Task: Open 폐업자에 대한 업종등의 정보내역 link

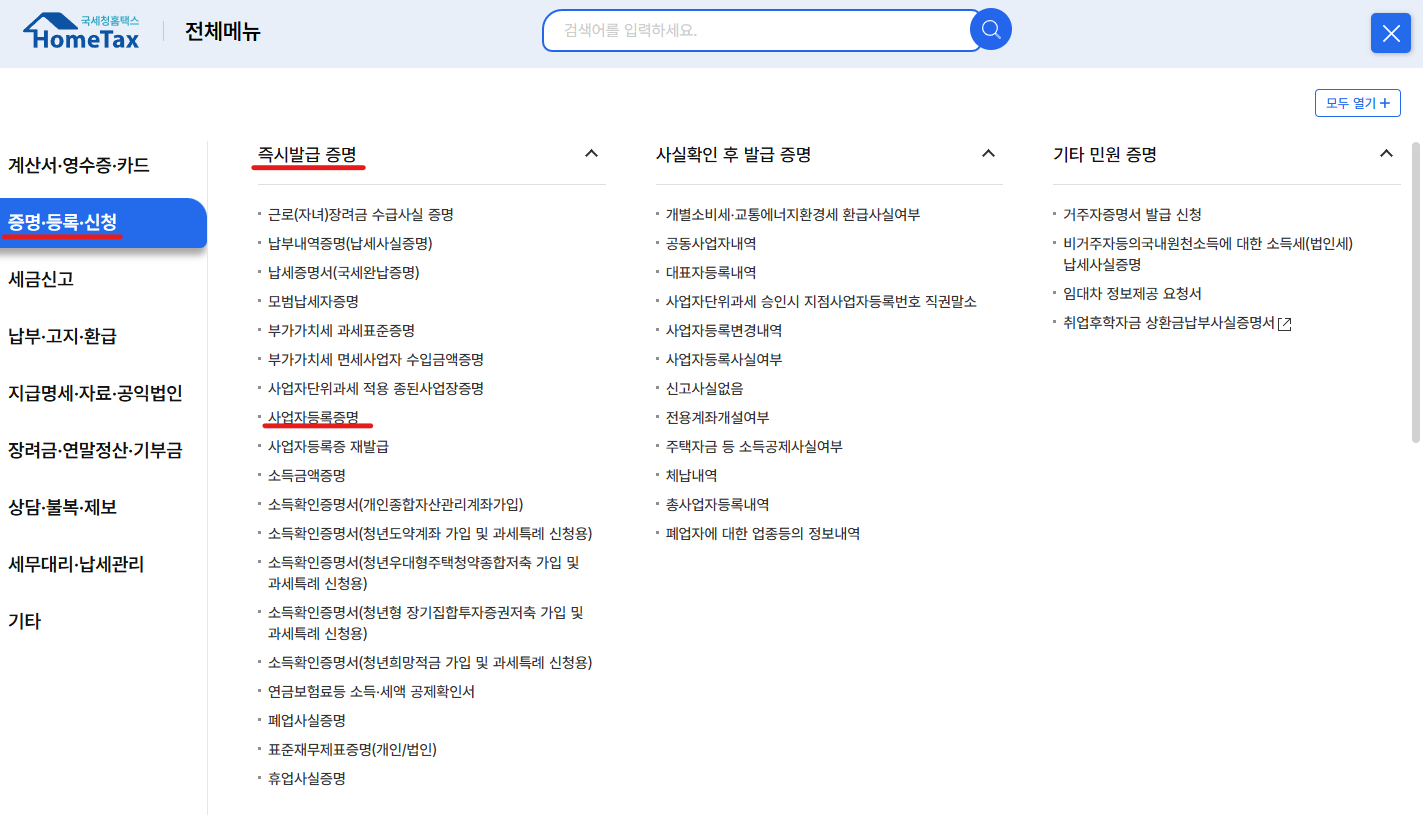Action: point(763,534)
